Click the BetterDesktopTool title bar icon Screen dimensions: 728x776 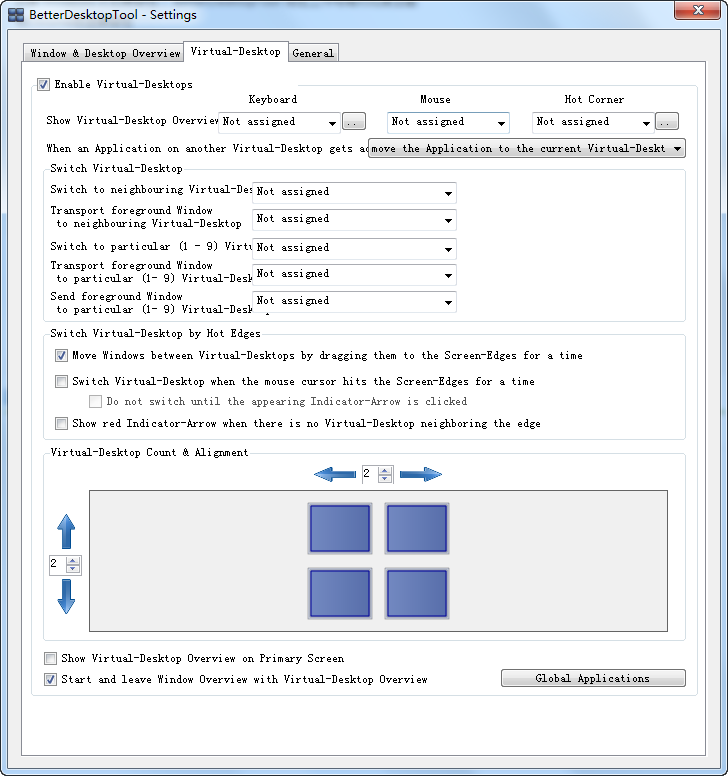coord(16,15)
